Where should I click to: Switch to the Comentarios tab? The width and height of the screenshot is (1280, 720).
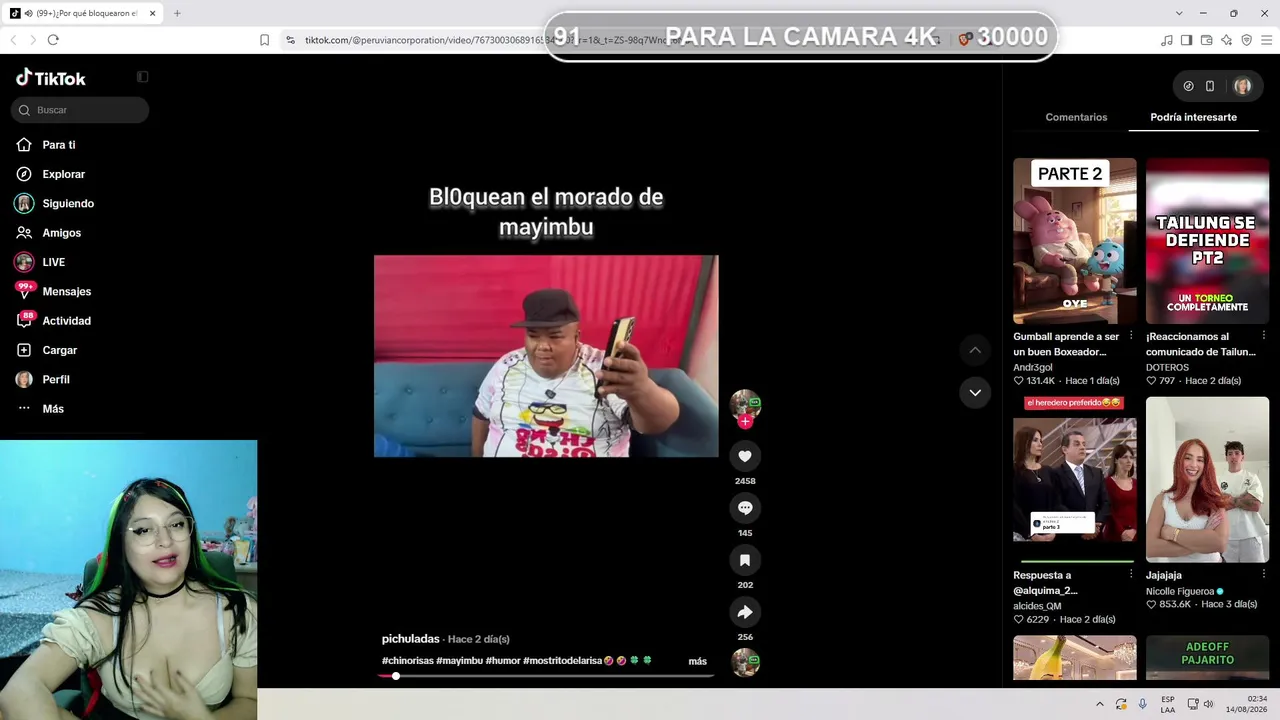[x=1076, y=117]
